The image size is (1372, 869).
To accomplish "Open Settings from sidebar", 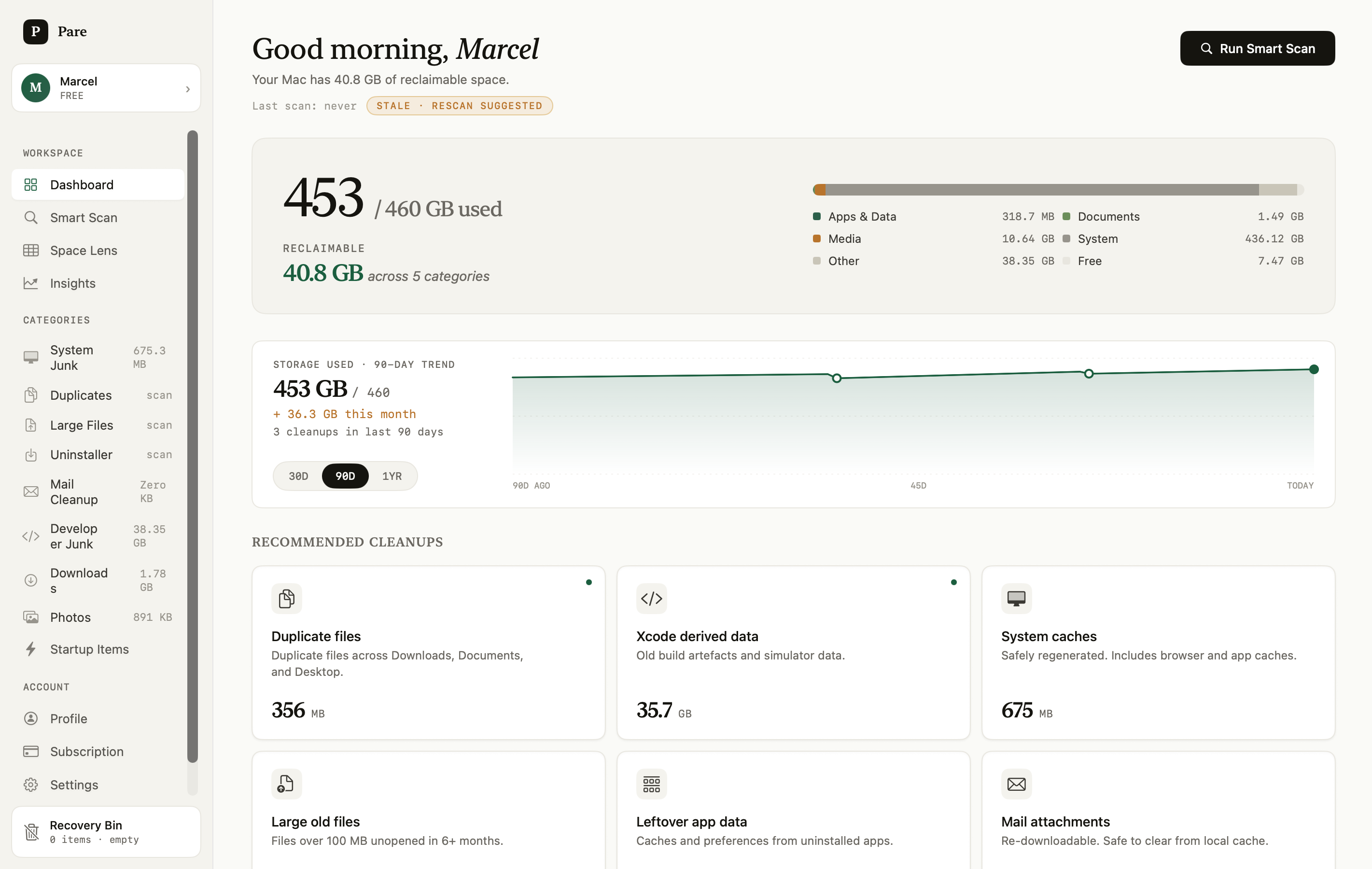I will pos(98,785).
